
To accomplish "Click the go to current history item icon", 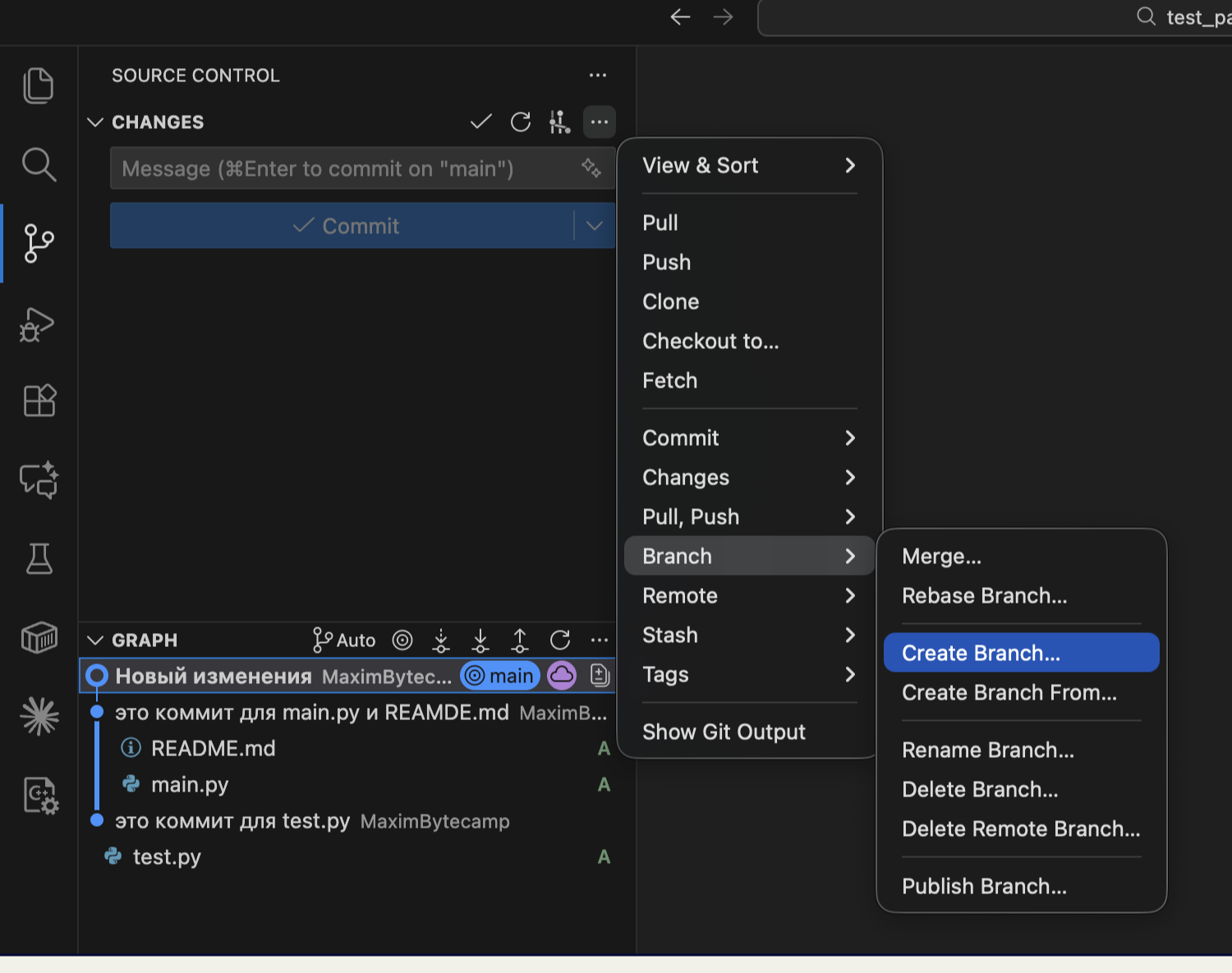I will (x=402, y=640).
